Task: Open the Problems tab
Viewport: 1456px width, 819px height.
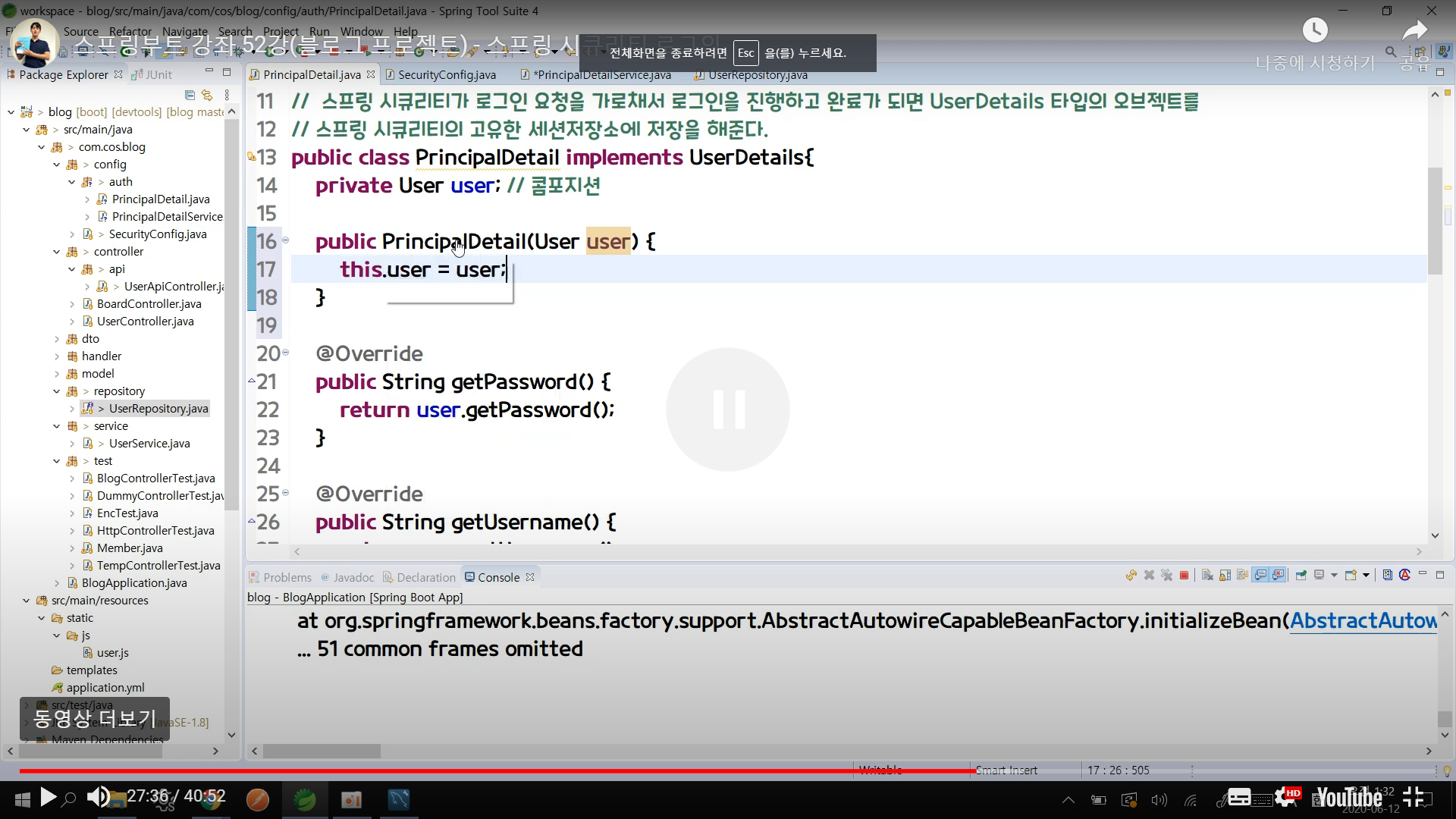Action: click(287, 577)
